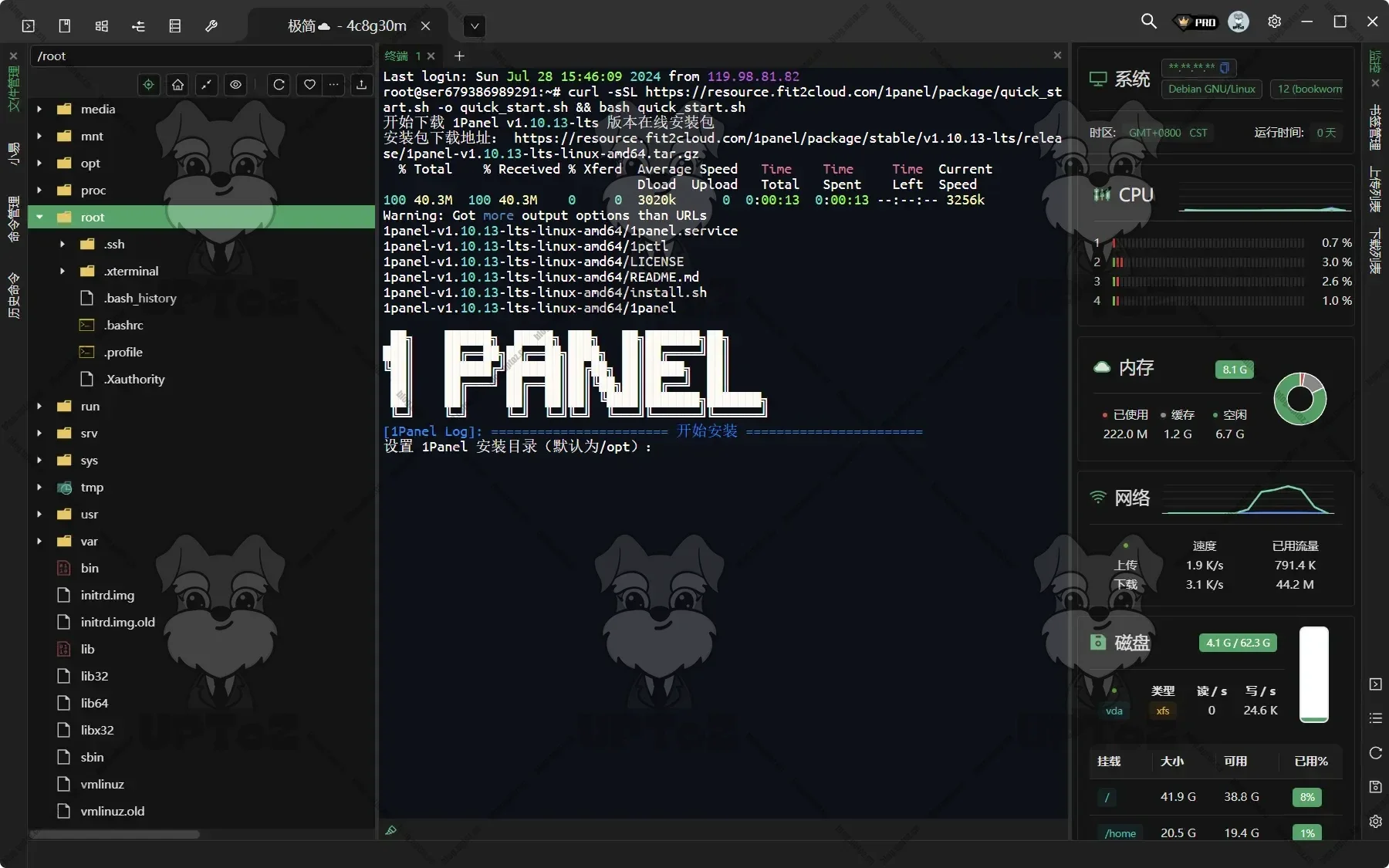Viewport: 1389px width, 868px height.
Task: Open the grid layout icon in top toolbar
Action: [x=102, y=25]
